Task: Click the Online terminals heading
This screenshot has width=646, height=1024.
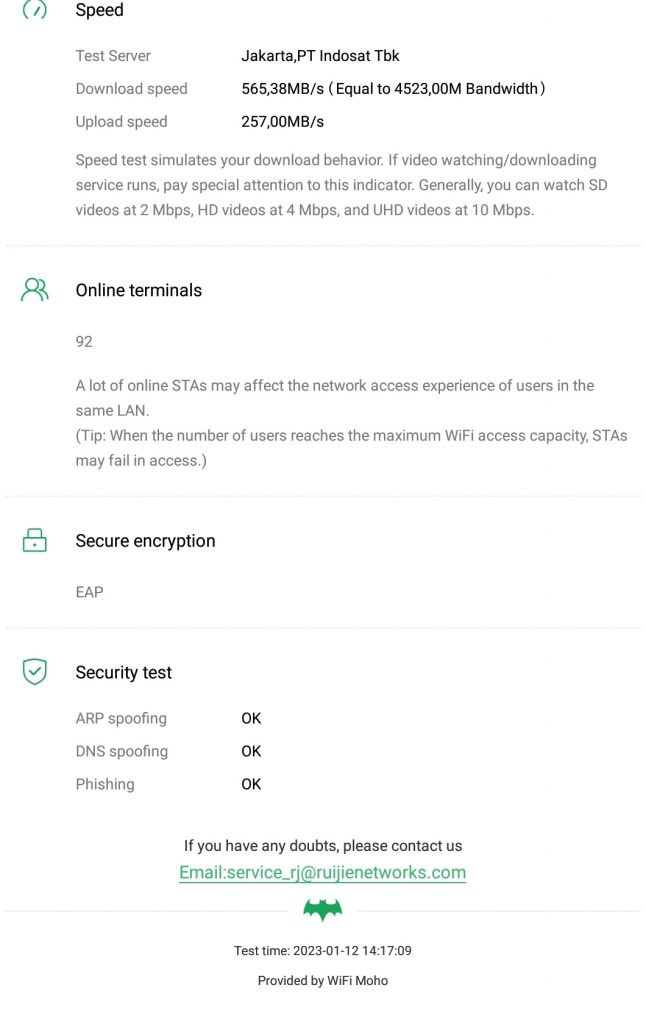Action: click(x=139, y=290)
